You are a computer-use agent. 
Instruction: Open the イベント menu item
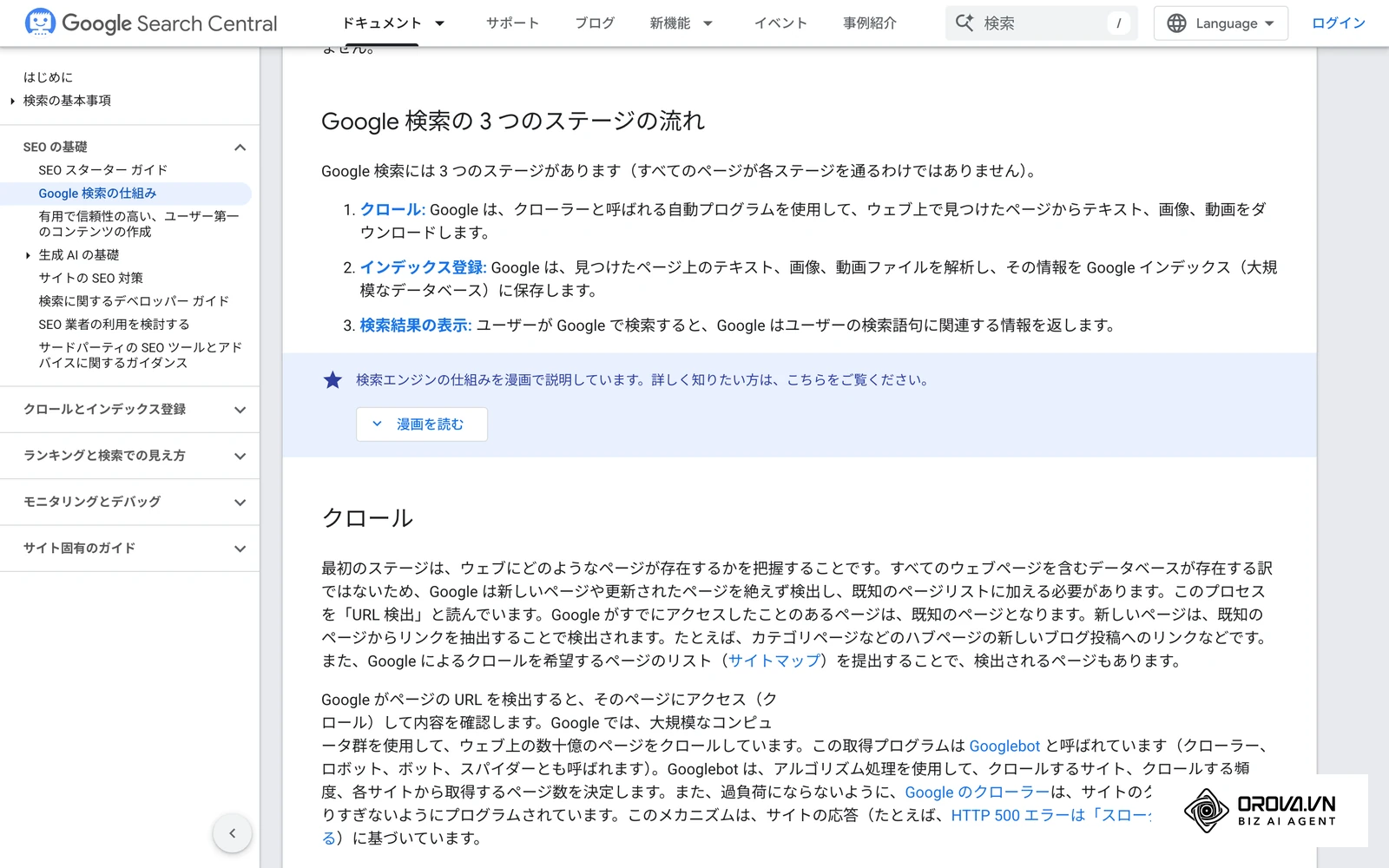(780, 23)
